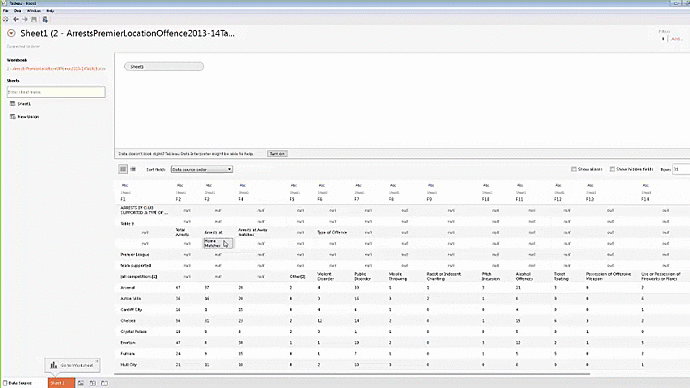The width and height of the screenshot is (690, 388).
Task: Save workbook using the toolbar save icon
Action: point(34,19)
